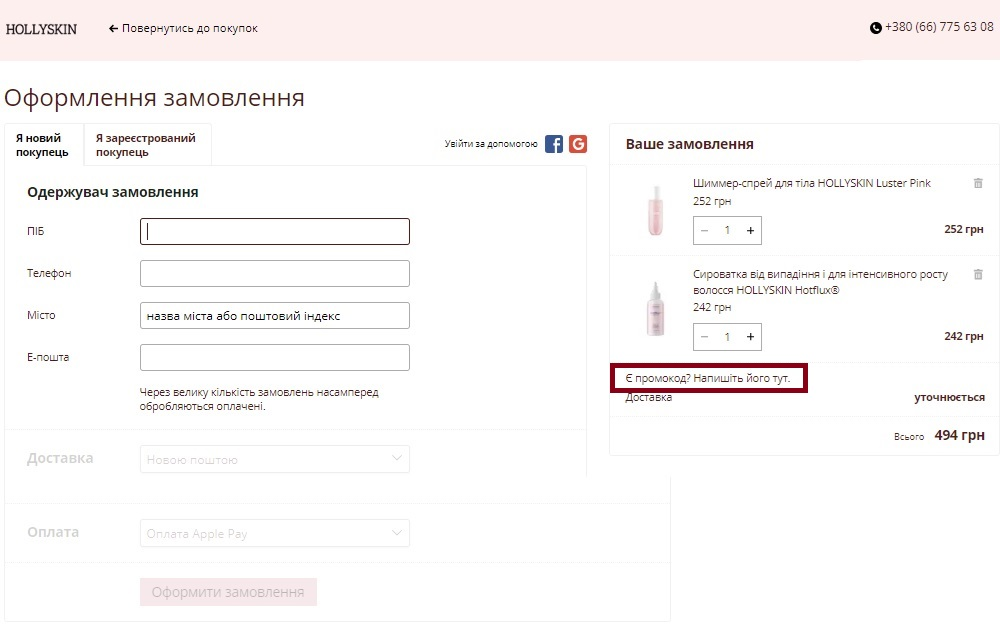Decrease Hotflux serum quantity with the minus icon
The width and height of the screenshot is (1000, 639).
tap(704, 337)
